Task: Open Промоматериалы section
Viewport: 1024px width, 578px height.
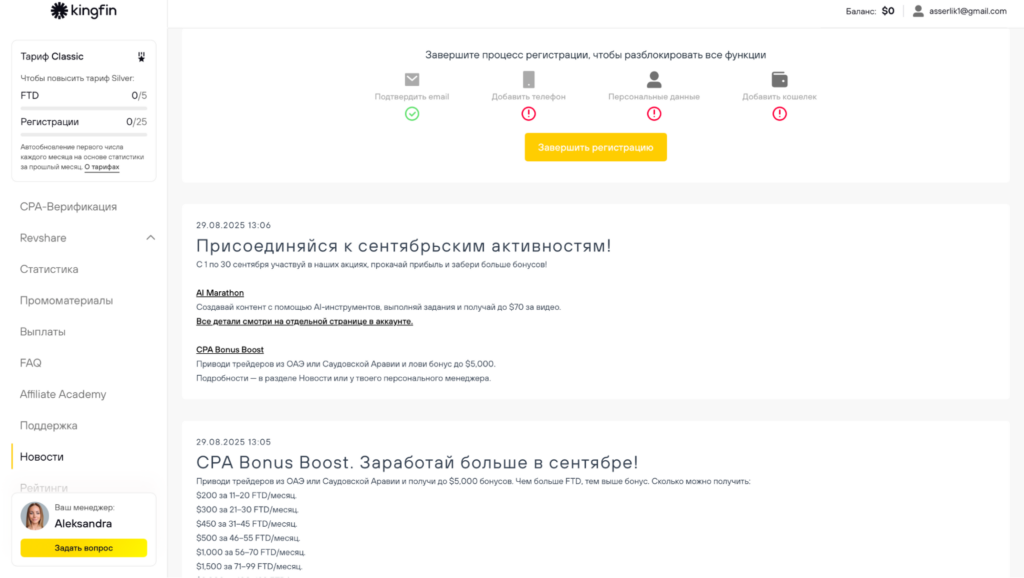Action: pyautogui.click(x=66, y=300)
